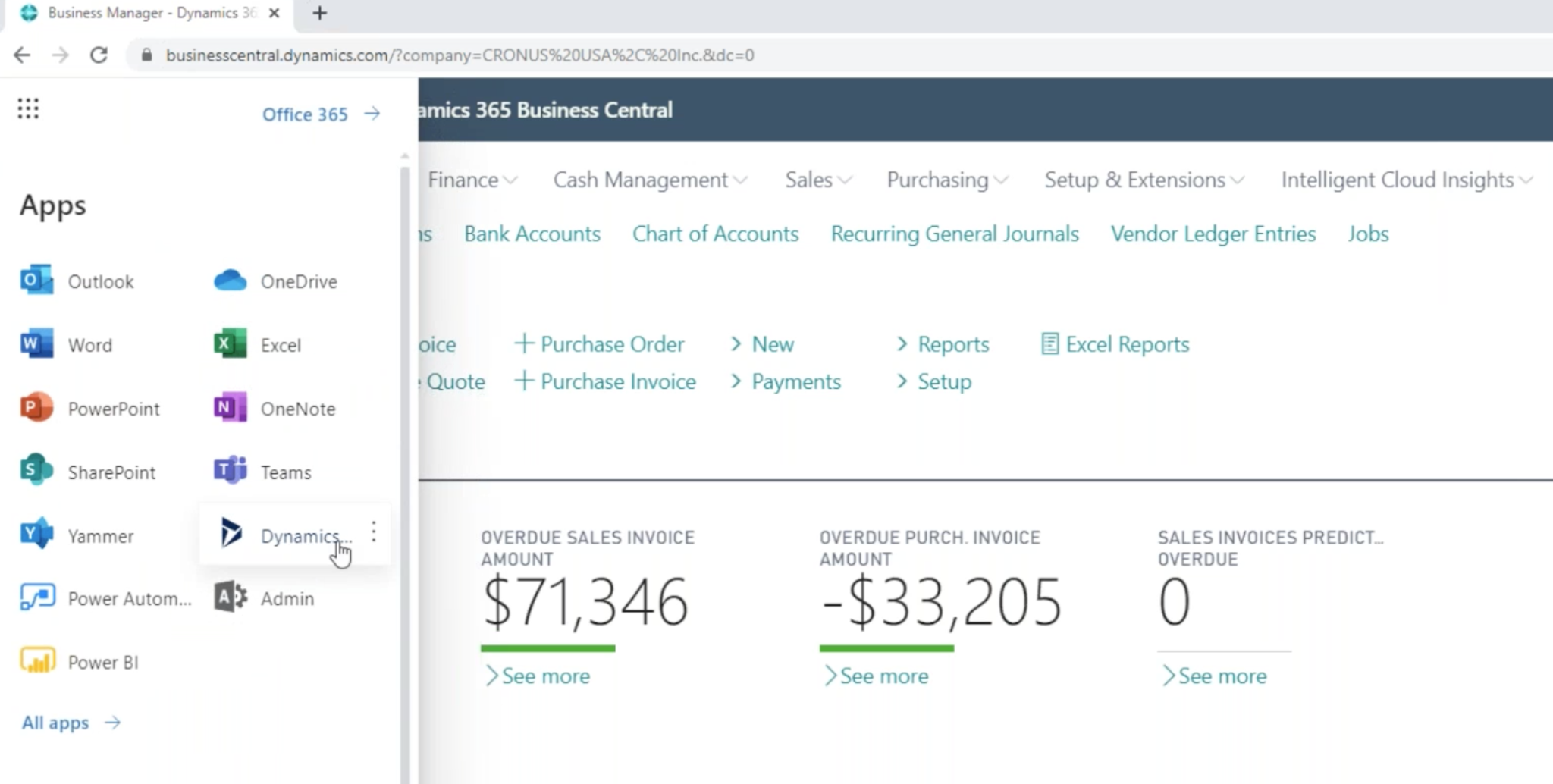Click the browser back arrow

22,55
